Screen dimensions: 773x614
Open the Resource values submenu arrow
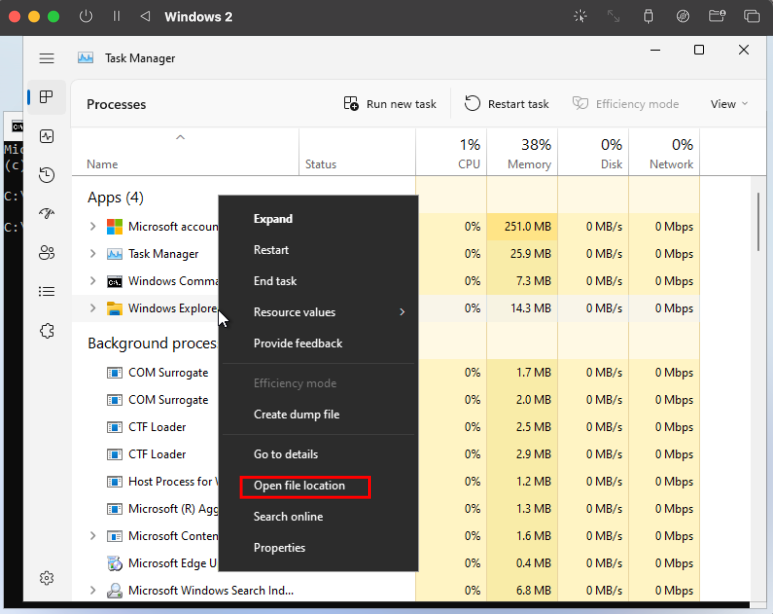[402, 312]
